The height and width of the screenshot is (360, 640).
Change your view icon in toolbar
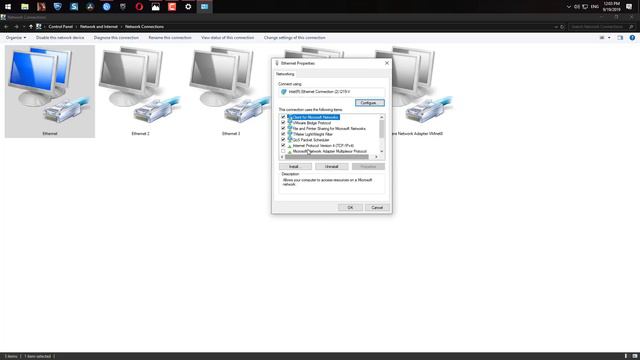602,38
